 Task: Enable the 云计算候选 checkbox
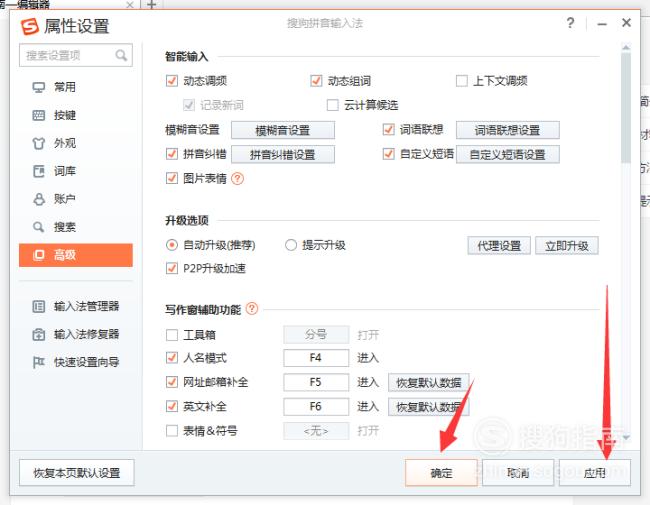coord(332,105)
